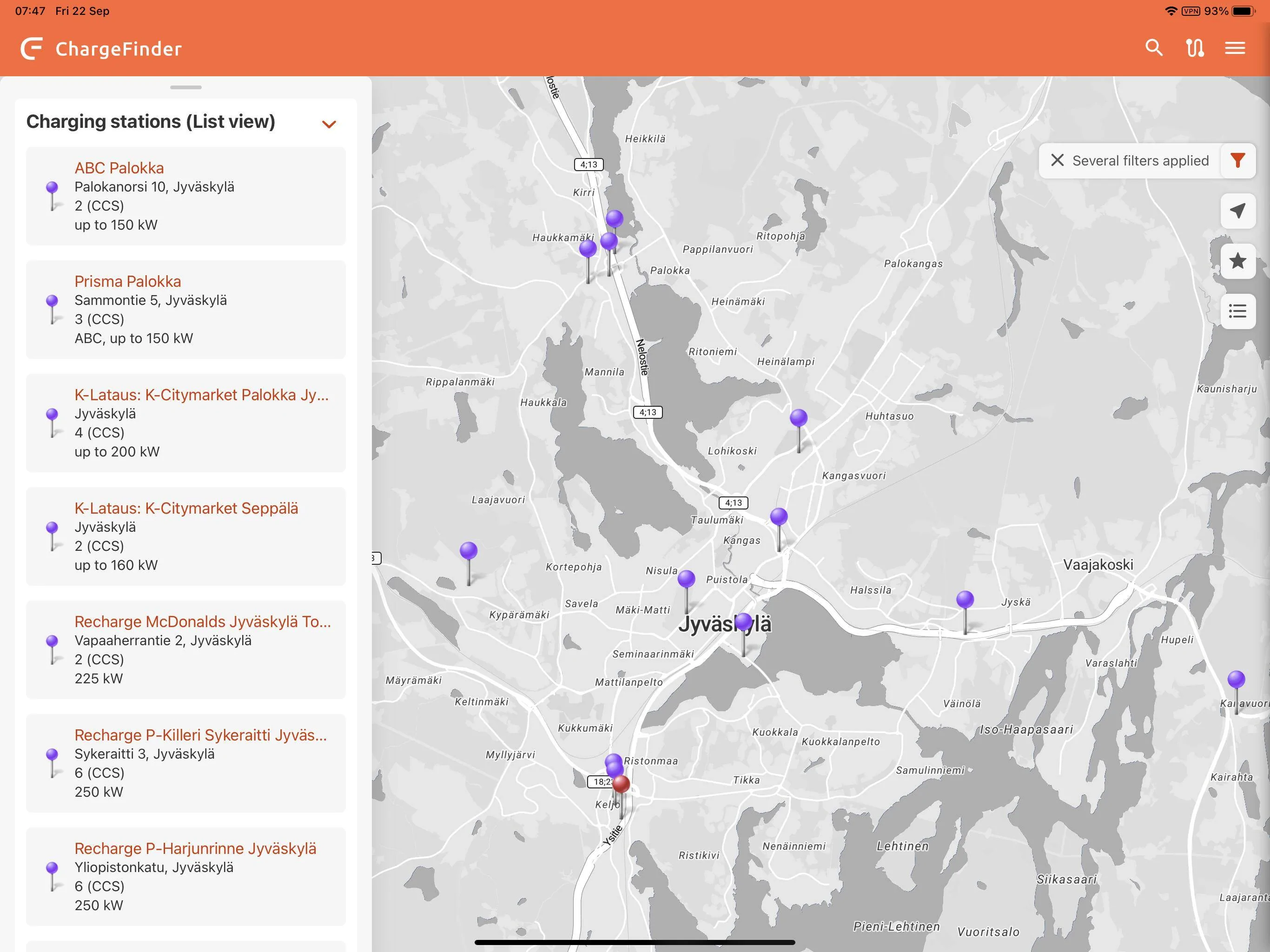Click 'Sykeraitti 3, Jyväskylä' address
This screenshot has height=952, width=1270.
(145, 754)
